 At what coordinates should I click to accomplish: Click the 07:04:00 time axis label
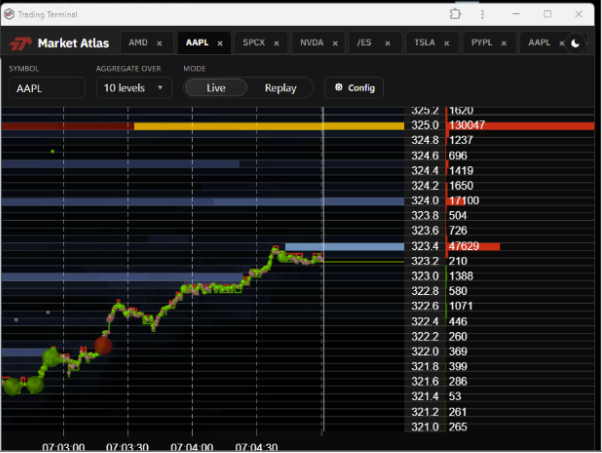point(192,447)
